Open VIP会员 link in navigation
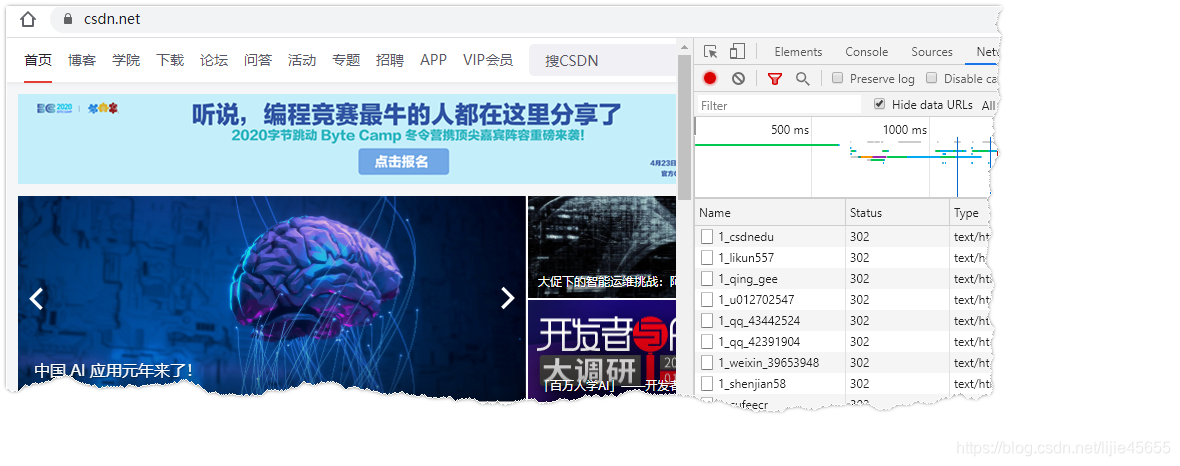The image size is (1180, 466). (x=488, y=60)
